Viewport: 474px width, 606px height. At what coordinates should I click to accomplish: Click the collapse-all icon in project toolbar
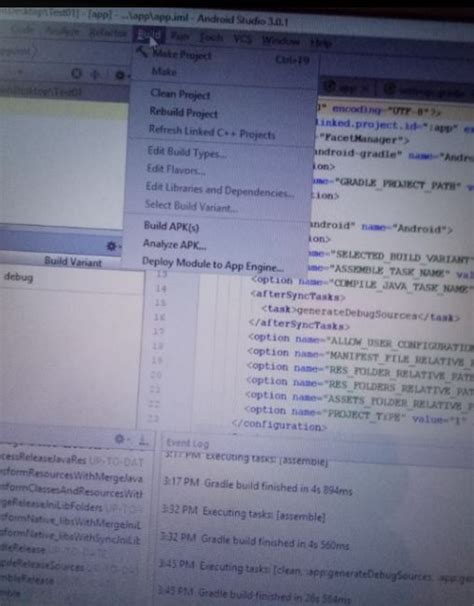pyautogui.click(x=95, y=74)
